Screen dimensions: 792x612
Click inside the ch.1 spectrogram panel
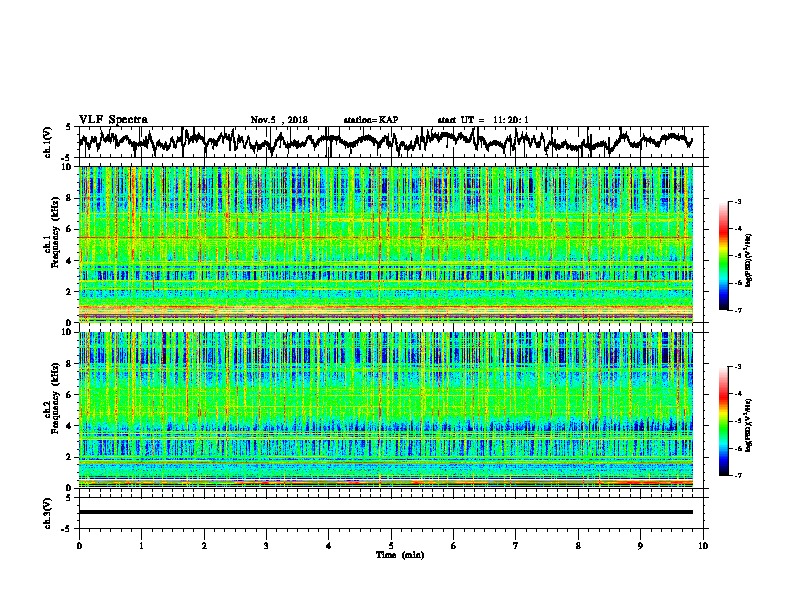click(x=386, y=244)
